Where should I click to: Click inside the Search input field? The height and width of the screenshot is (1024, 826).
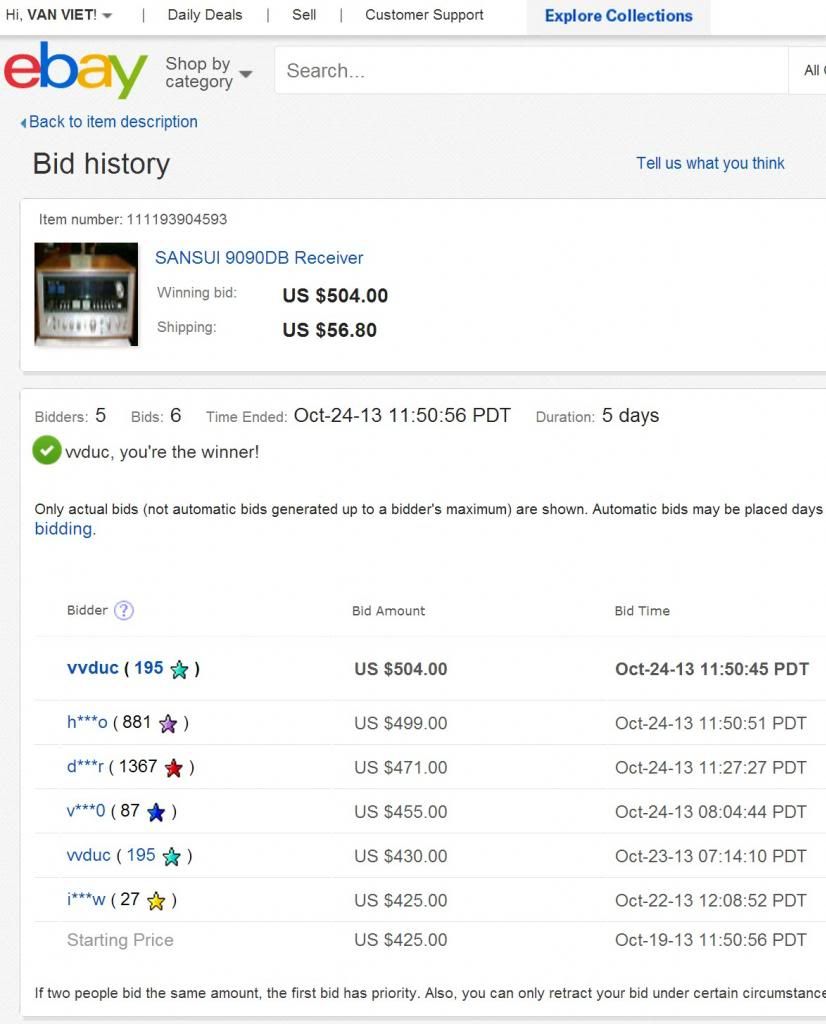[x=532, y=70]
